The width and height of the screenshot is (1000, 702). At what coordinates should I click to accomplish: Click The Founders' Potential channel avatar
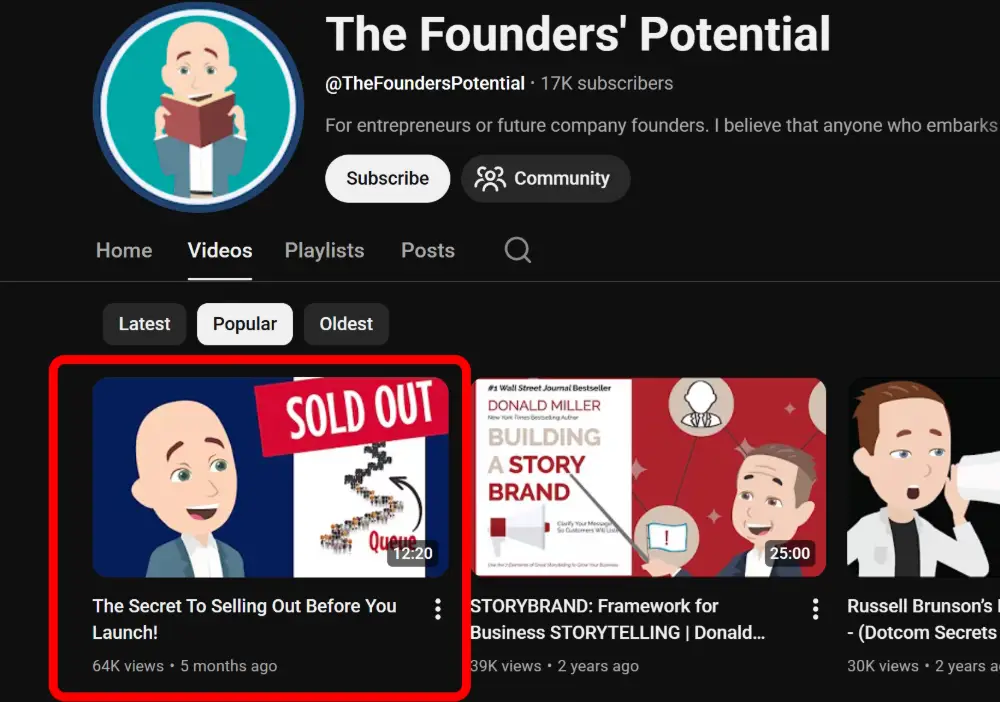point(198,106)
